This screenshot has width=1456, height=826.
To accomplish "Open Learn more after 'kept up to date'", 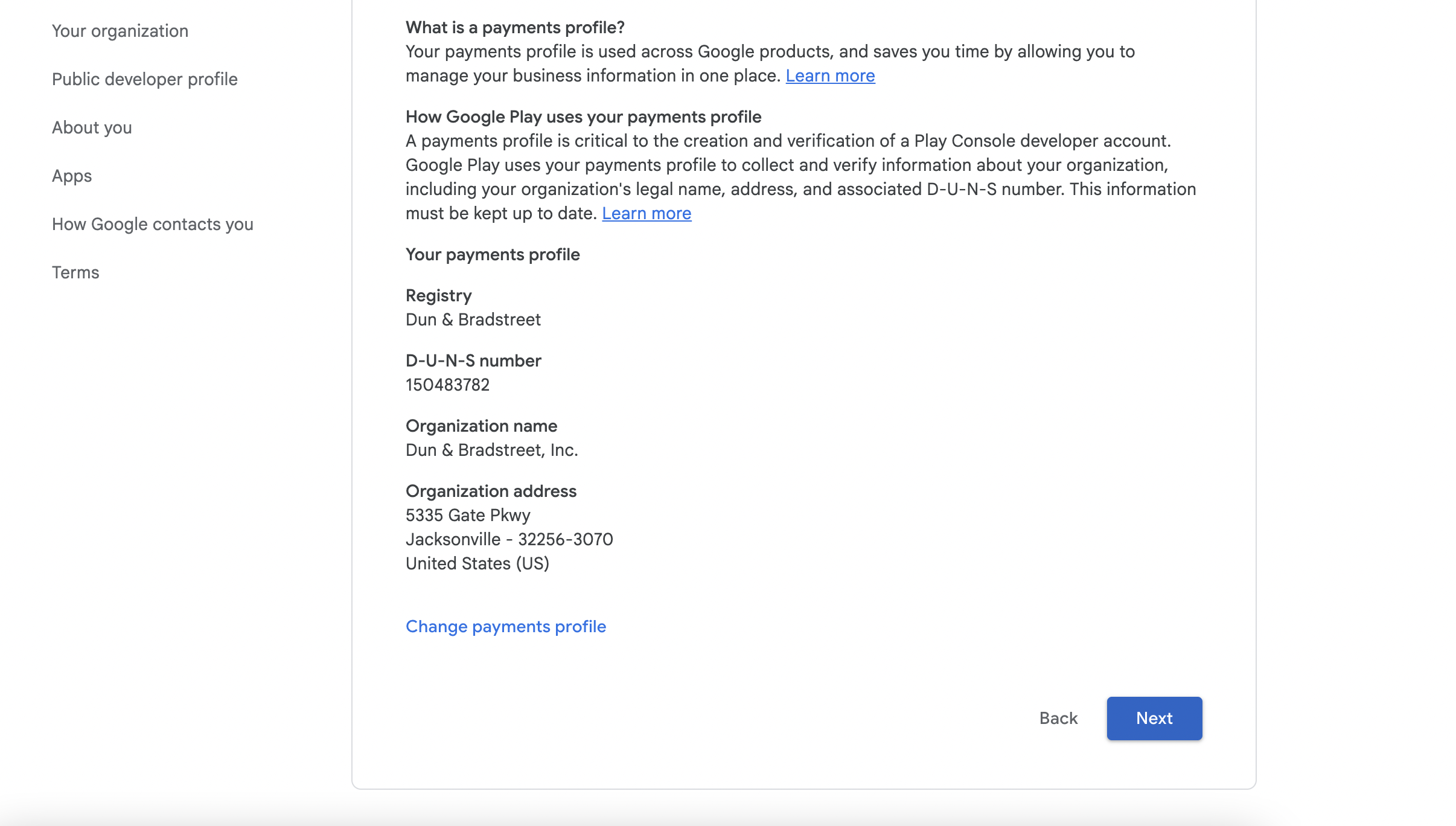I will [x=646, y=214].
